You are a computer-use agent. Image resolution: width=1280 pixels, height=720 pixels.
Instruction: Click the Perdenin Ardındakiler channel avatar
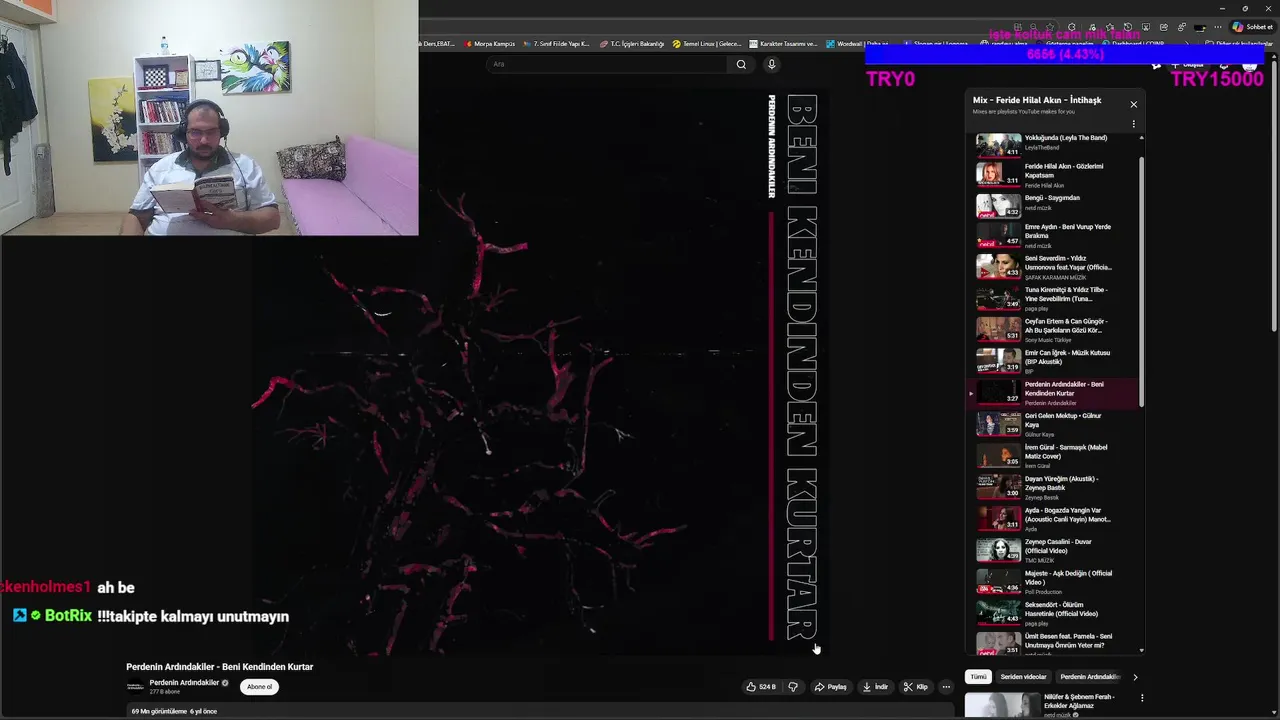coord(135,687)
